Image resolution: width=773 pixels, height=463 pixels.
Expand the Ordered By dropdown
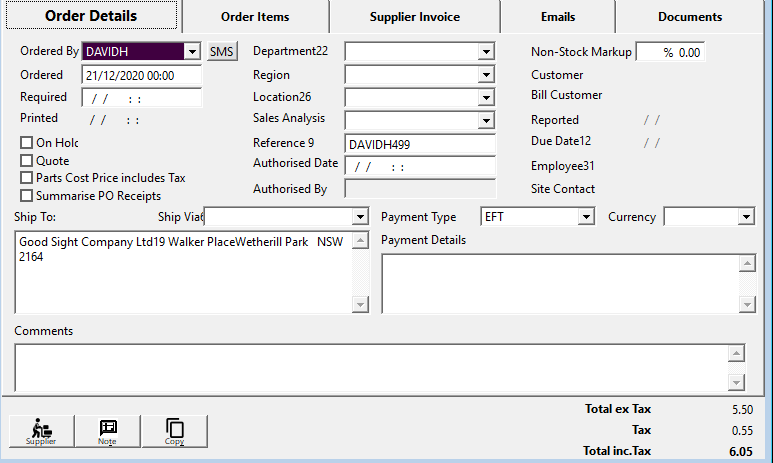click(192, 51)
